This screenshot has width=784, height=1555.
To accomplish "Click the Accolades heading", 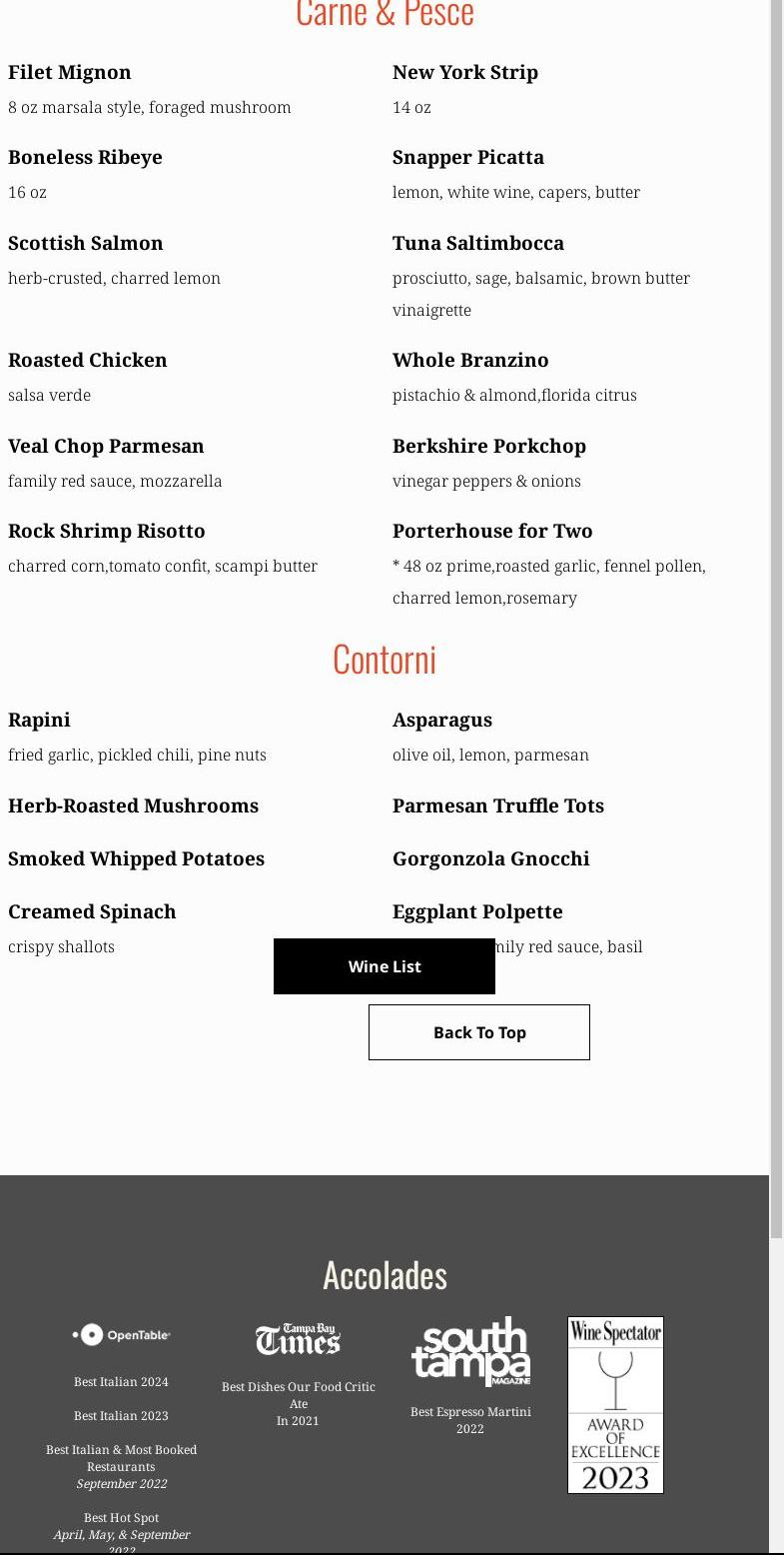I will click(x=385, y=1275).
